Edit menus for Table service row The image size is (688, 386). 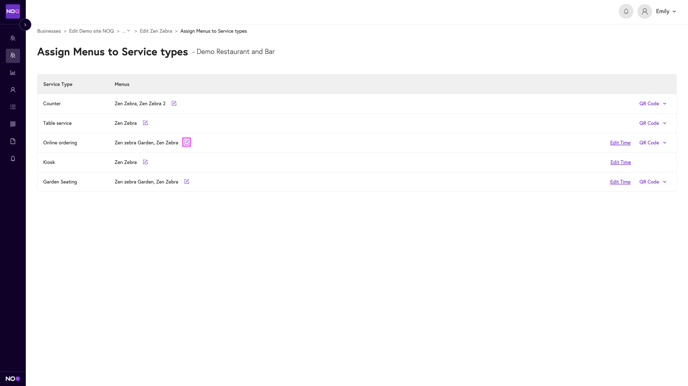tap(145, 123)
